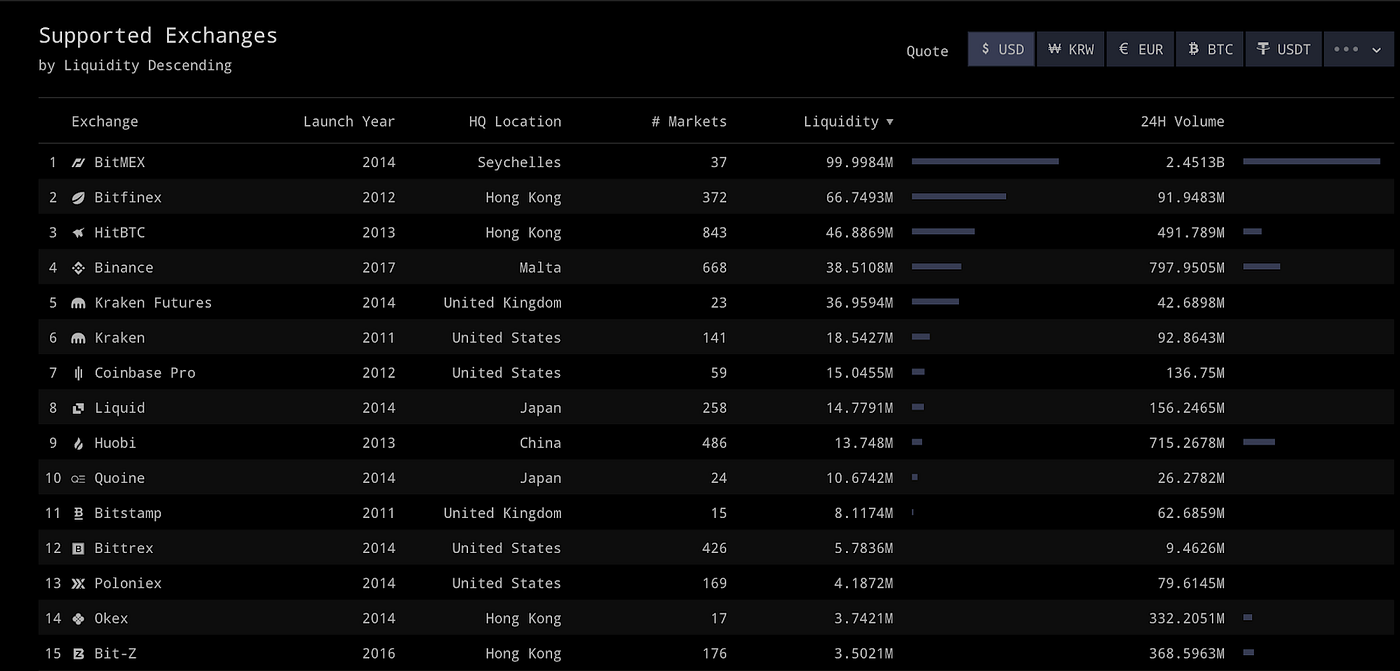The height and width of the screenshot is (671, 1400).
Task: Click the 797.9505M volume value
Action: (x=1187, y=268)
